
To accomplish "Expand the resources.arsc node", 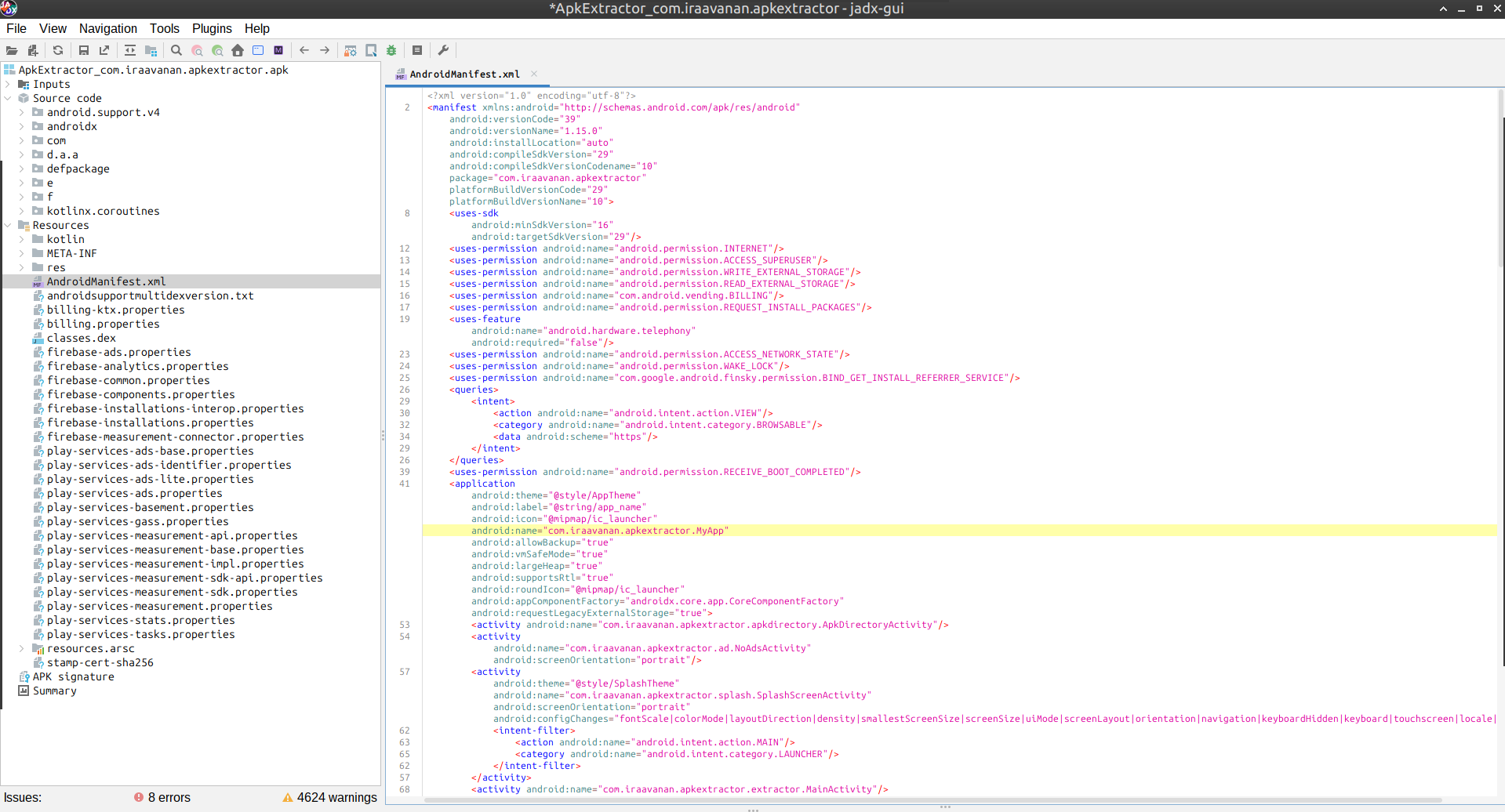I will pos(21,648).
